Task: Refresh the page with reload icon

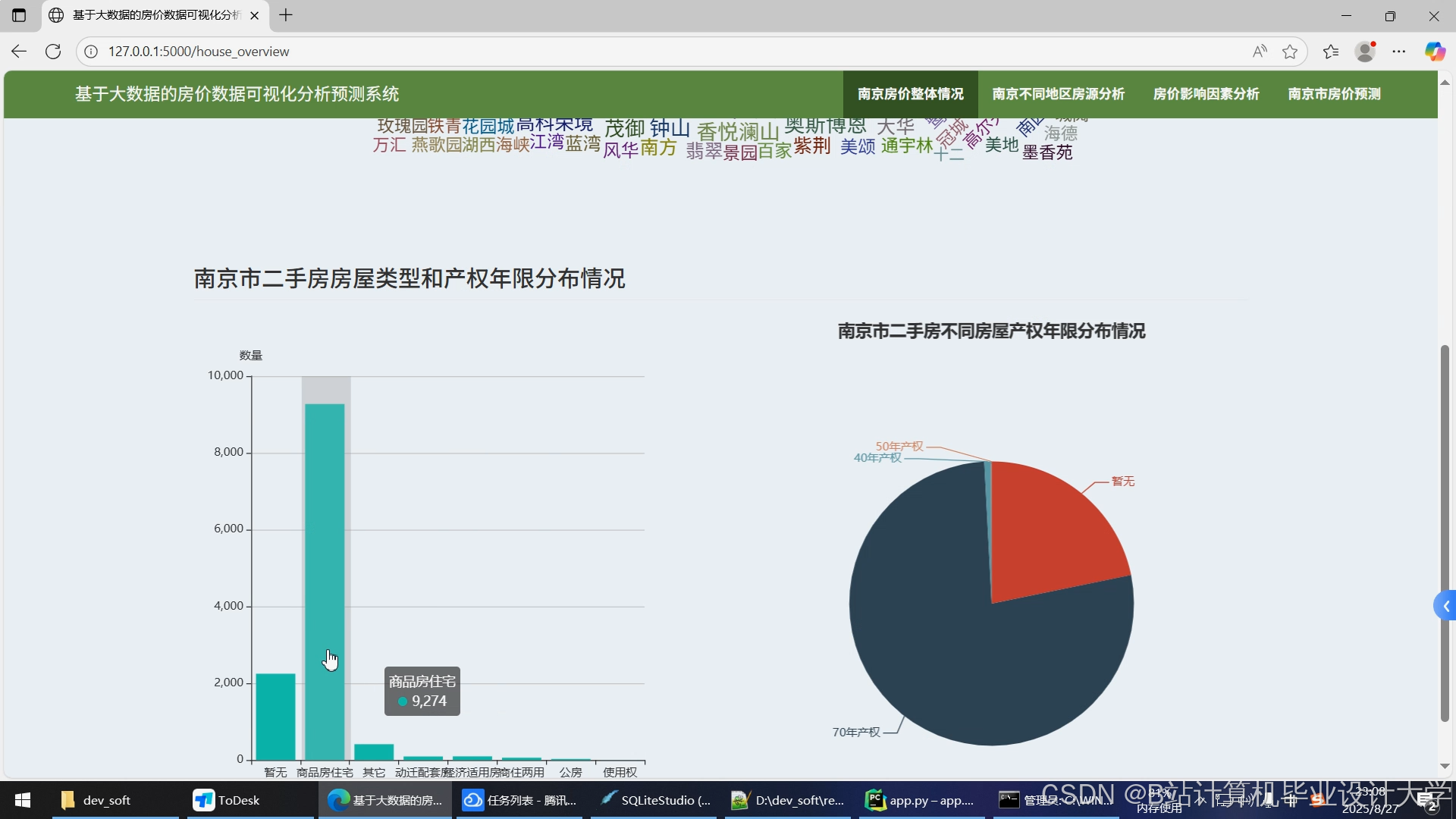Action: pos(53,52)
